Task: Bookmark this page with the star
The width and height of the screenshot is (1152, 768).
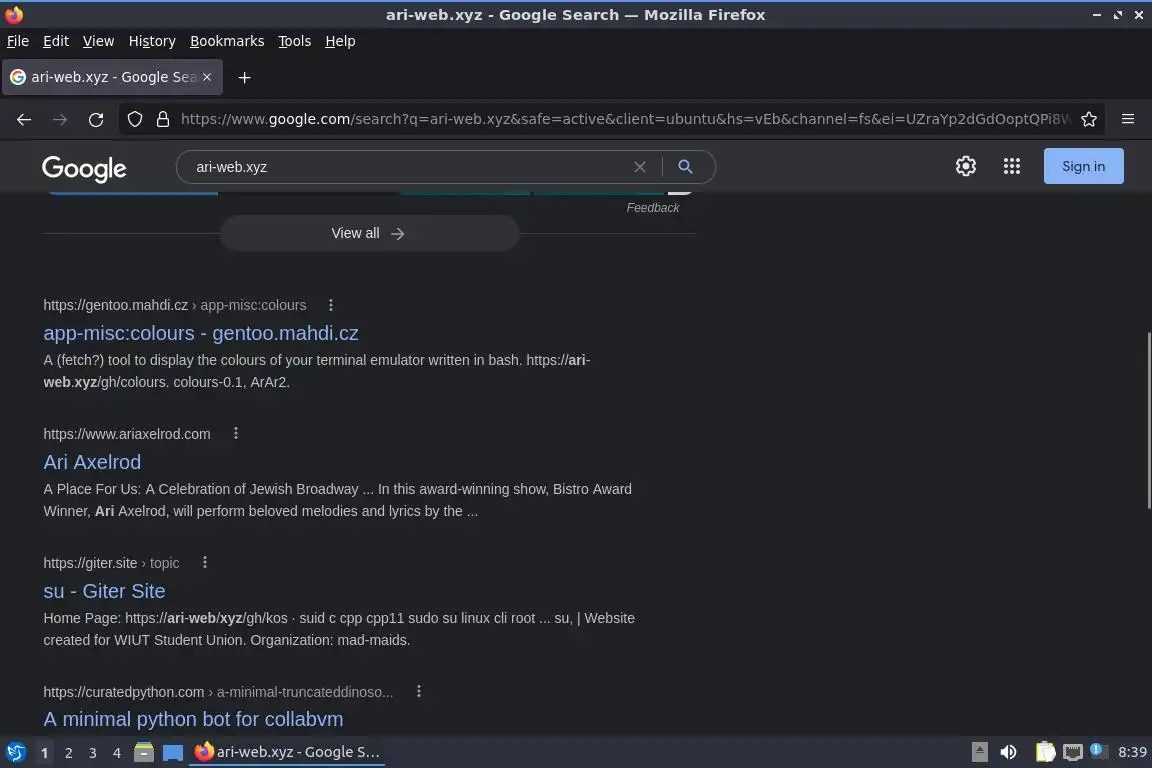Action: (x=1089, y=119)
